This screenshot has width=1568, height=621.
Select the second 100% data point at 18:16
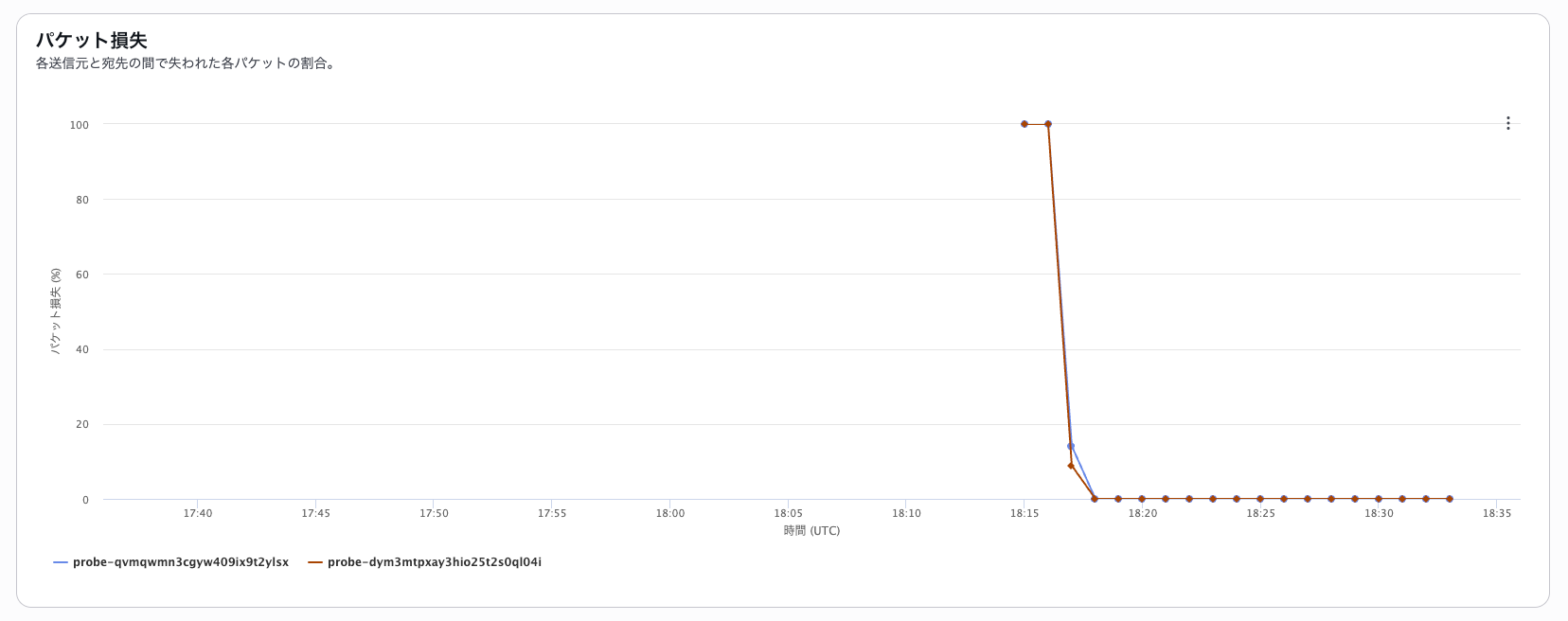(1048, 124)
